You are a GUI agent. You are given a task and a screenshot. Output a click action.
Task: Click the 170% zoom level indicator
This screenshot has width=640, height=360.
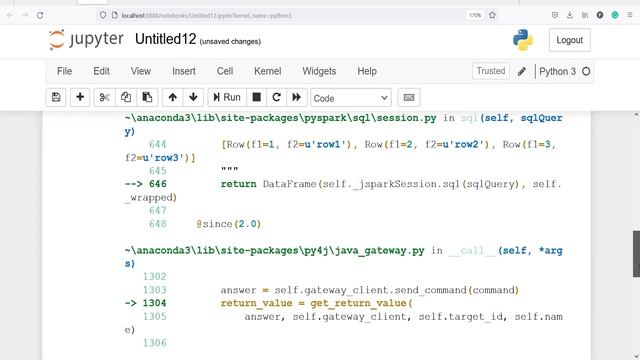pyautogui.click(x=475, y=15)
